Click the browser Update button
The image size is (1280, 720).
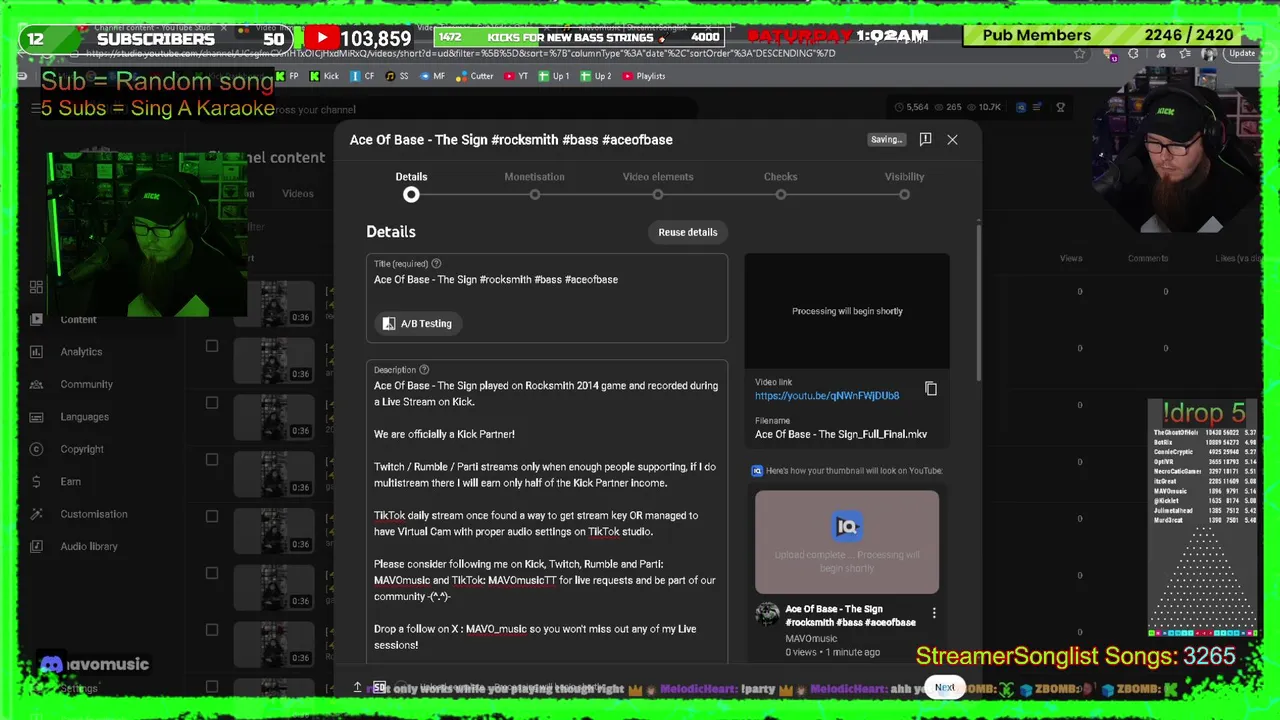(x=1242, y=54)
